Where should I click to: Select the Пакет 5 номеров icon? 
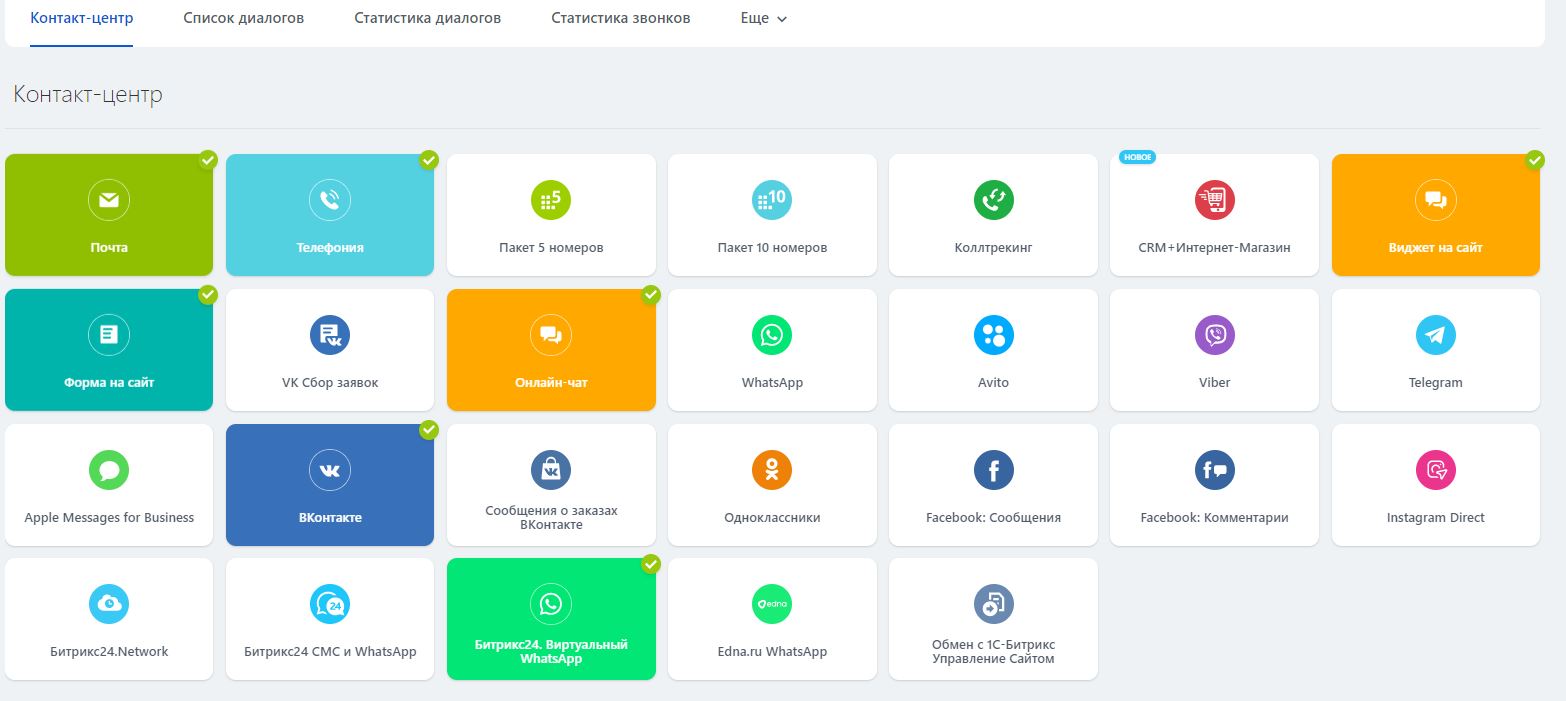(x=551, y=201)
